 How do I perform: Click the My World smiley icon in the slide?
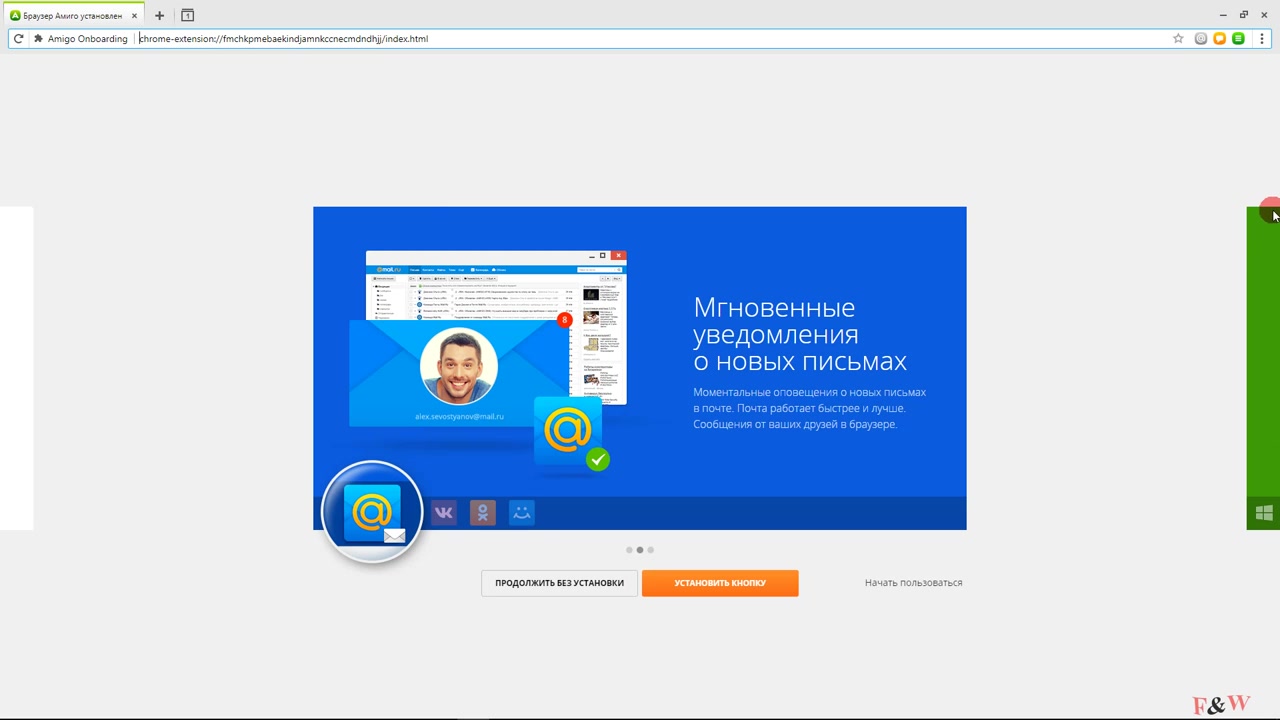[x=521, y=513]
